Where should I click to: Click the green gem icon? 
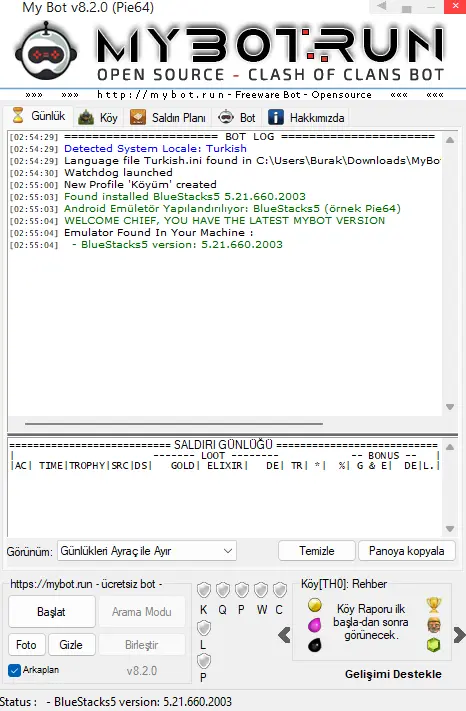(434, 645)
